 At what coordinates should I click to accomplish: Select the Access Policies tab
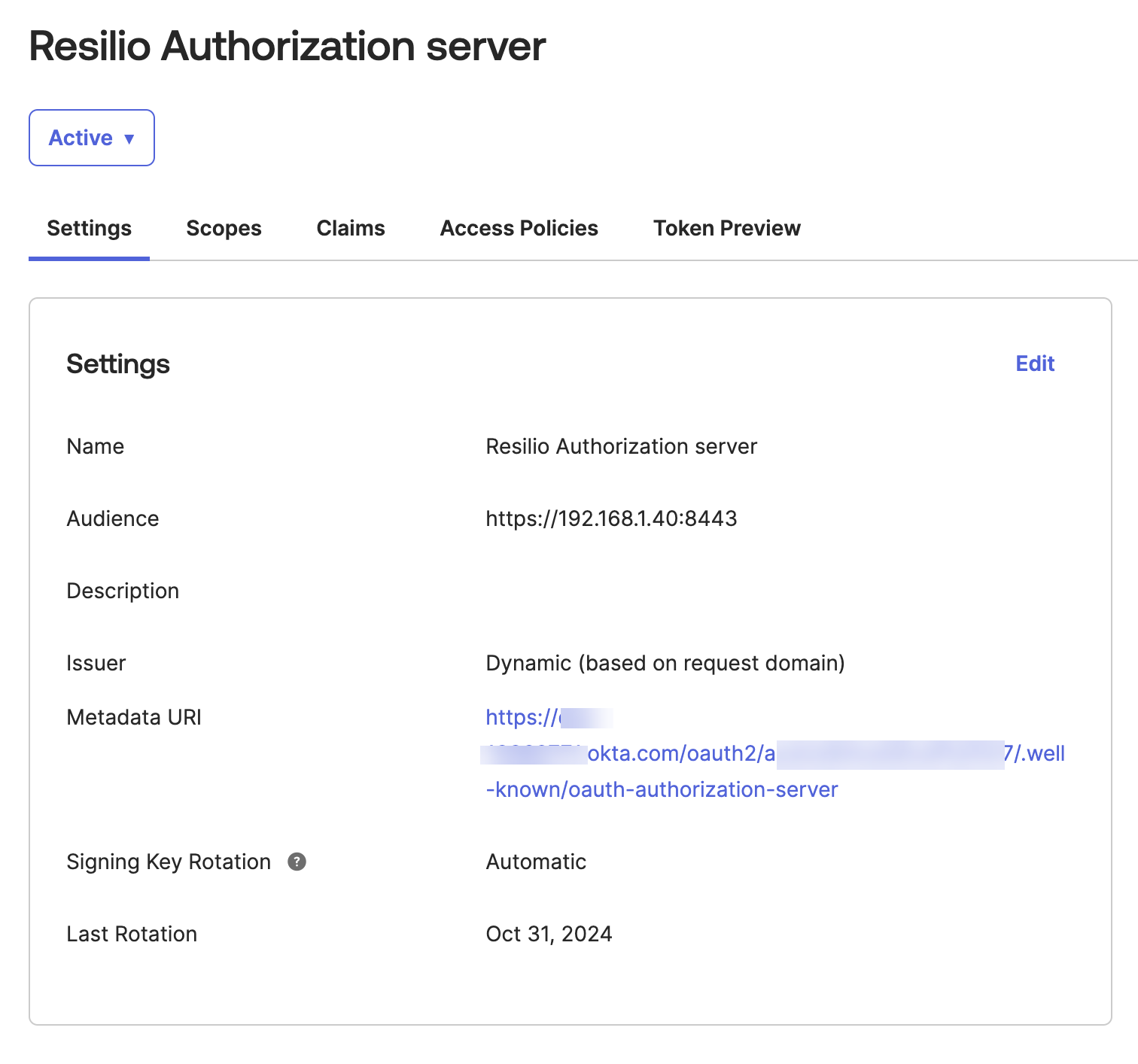click(519, 228)
